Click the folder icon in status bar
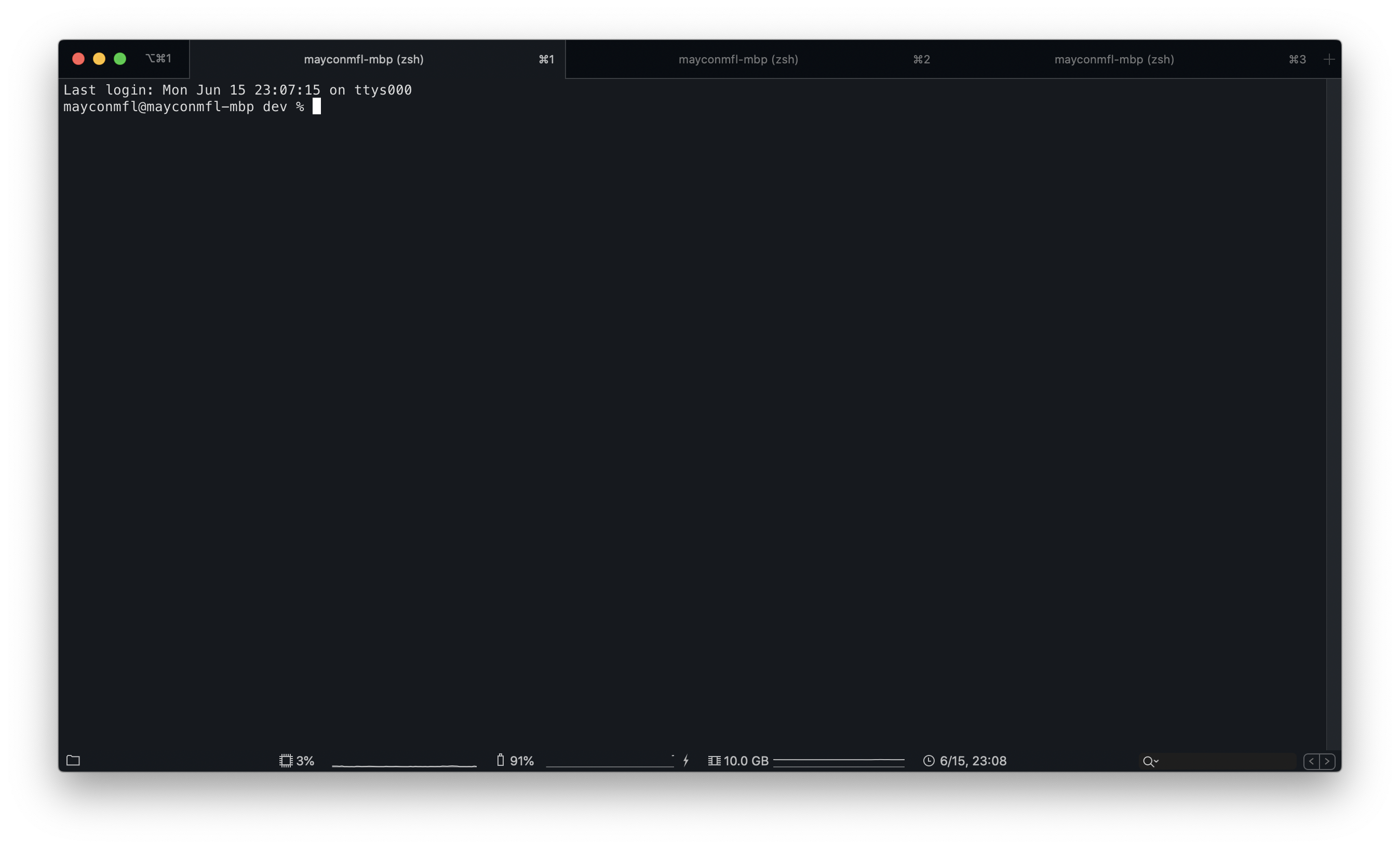 tap(73, 760)
